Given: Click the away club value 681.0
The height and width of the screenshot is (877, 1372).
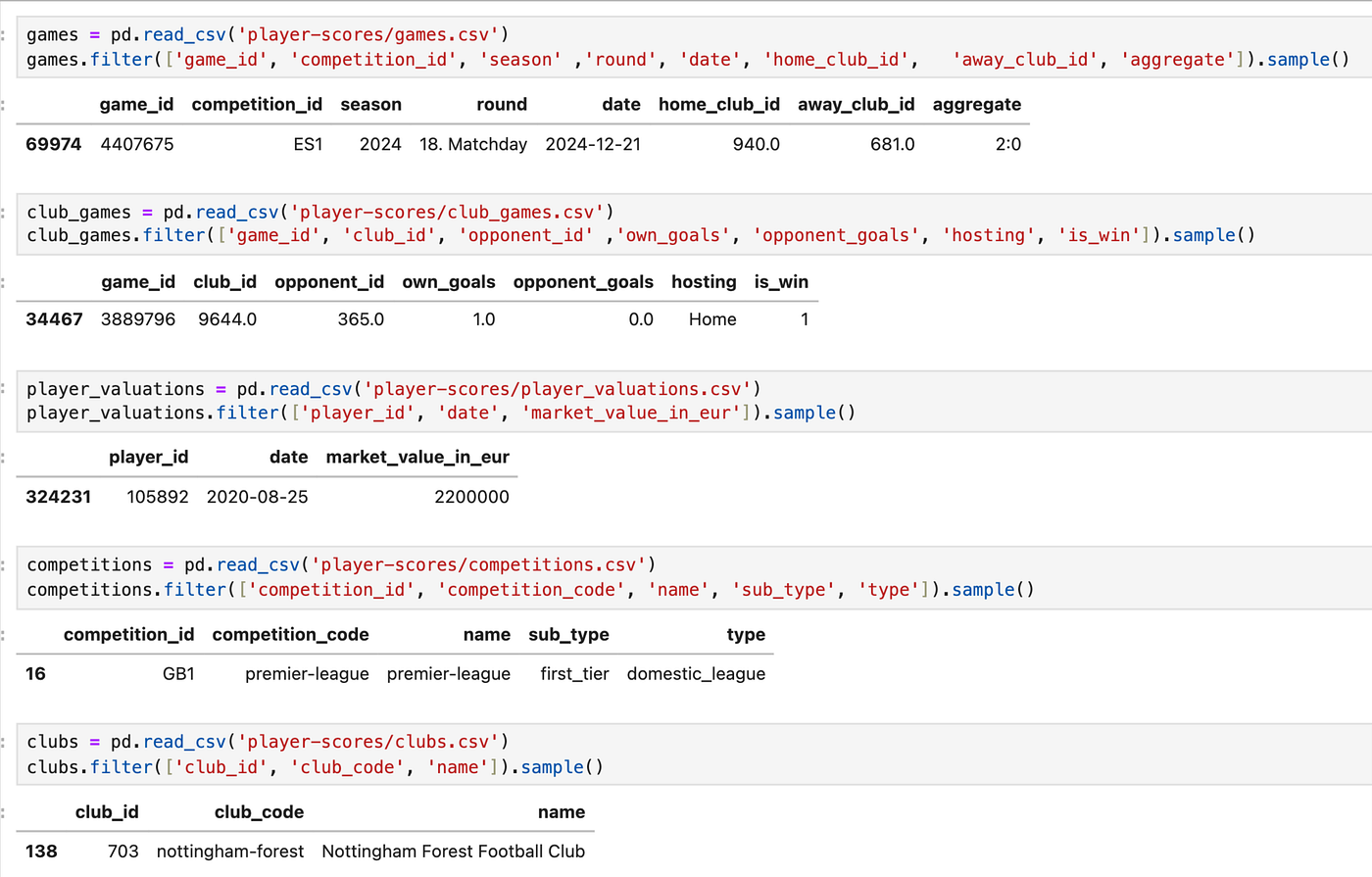Looking at the screenshot, I should (x=893, y=144).
